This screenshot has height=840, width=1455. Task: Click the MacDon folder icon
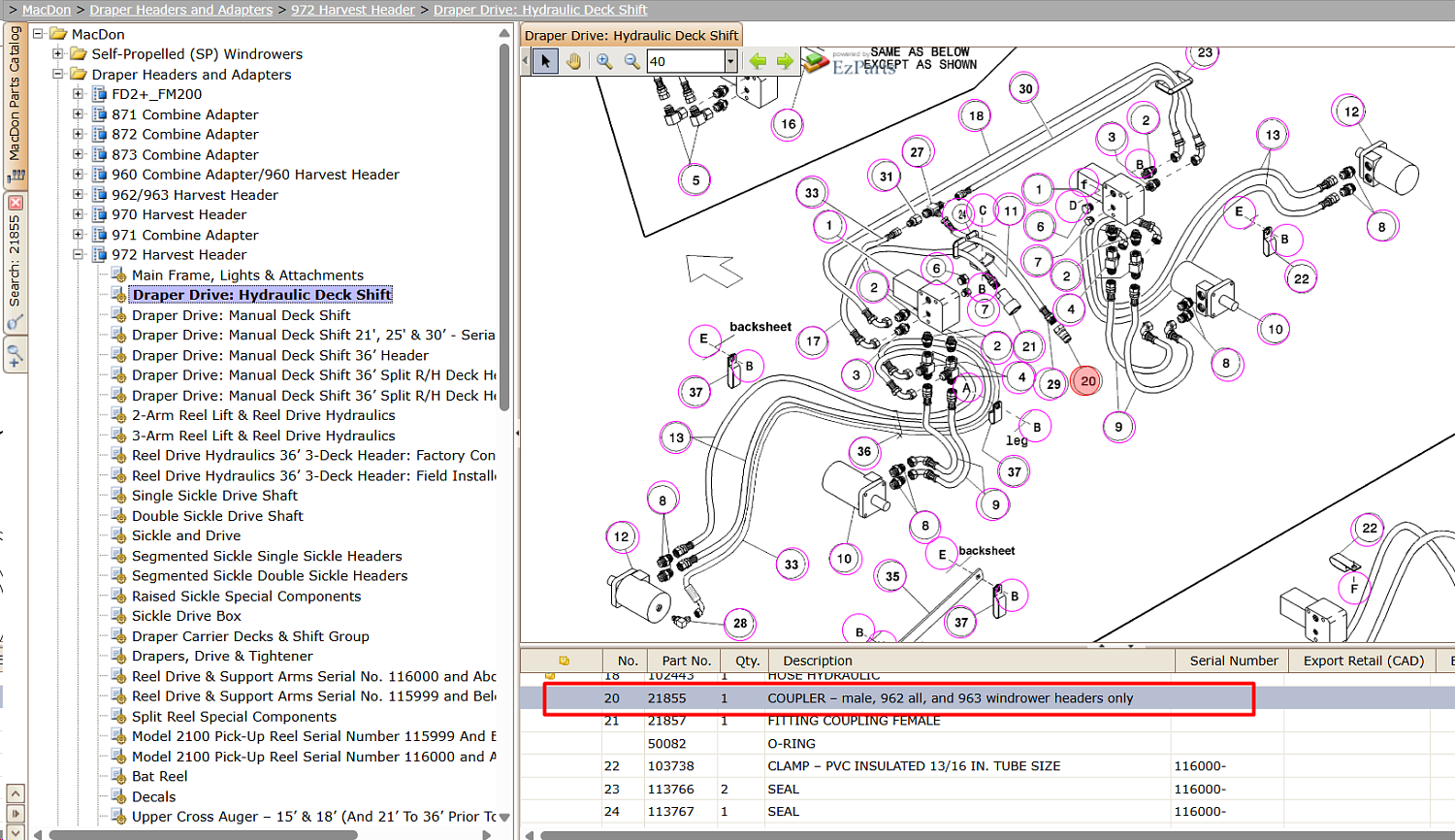(58, 34)
